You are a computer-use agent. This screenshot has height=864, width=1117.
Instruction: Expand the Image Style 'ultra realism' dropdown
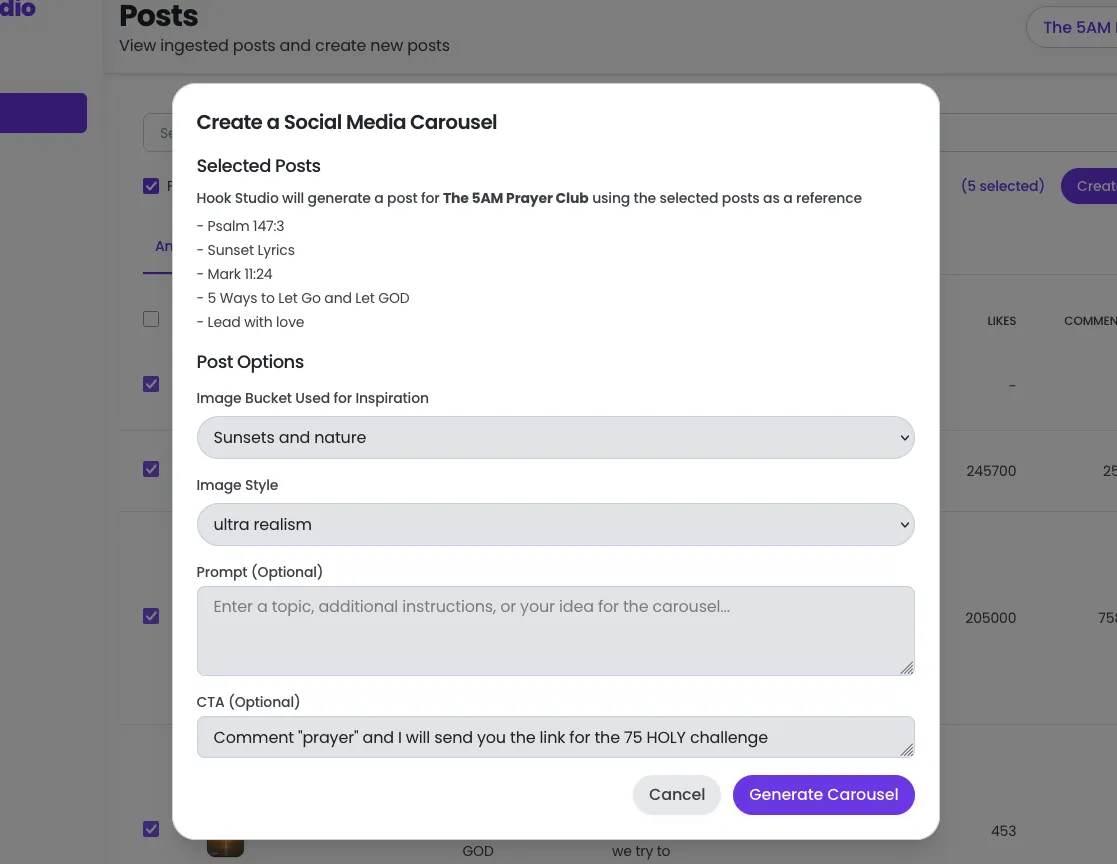click(555, 525)
